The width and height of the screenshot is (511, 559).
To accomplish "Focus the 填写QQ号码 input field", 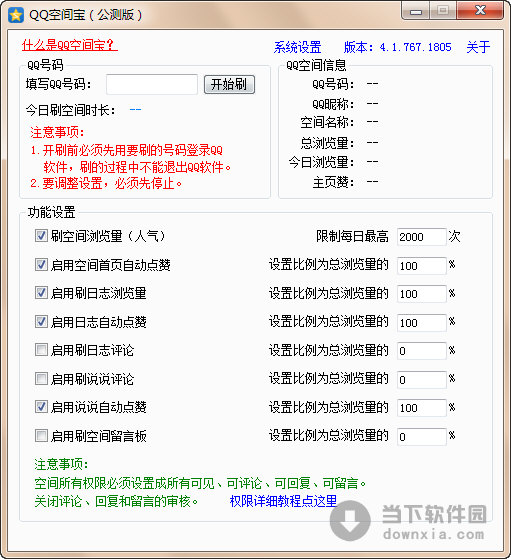I will click(x=152, y=84).
